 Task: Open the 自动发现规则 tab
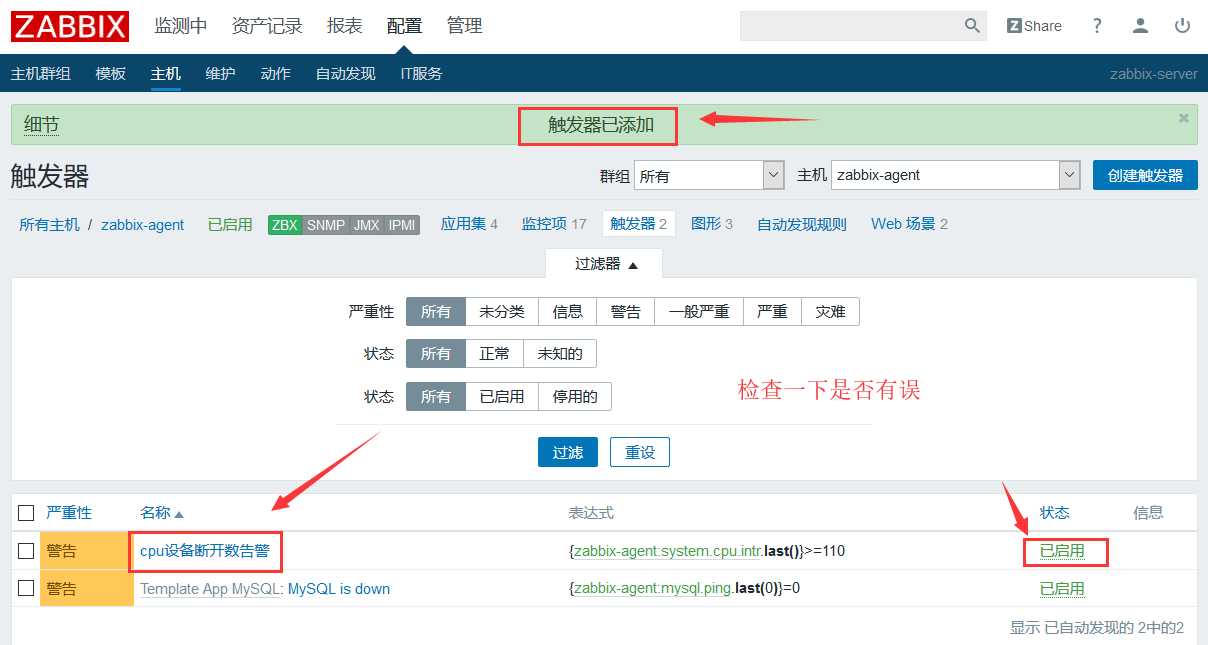(802, 224)
